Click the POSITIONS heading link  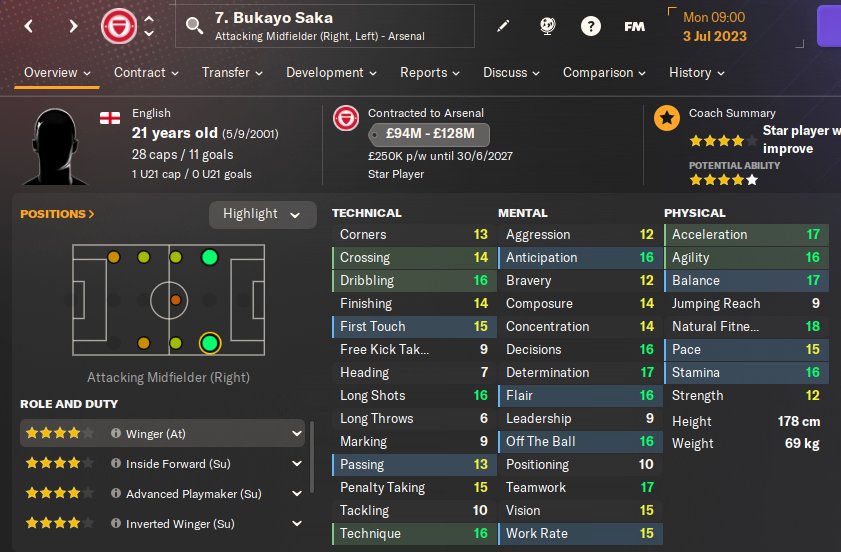click(57, 214)
